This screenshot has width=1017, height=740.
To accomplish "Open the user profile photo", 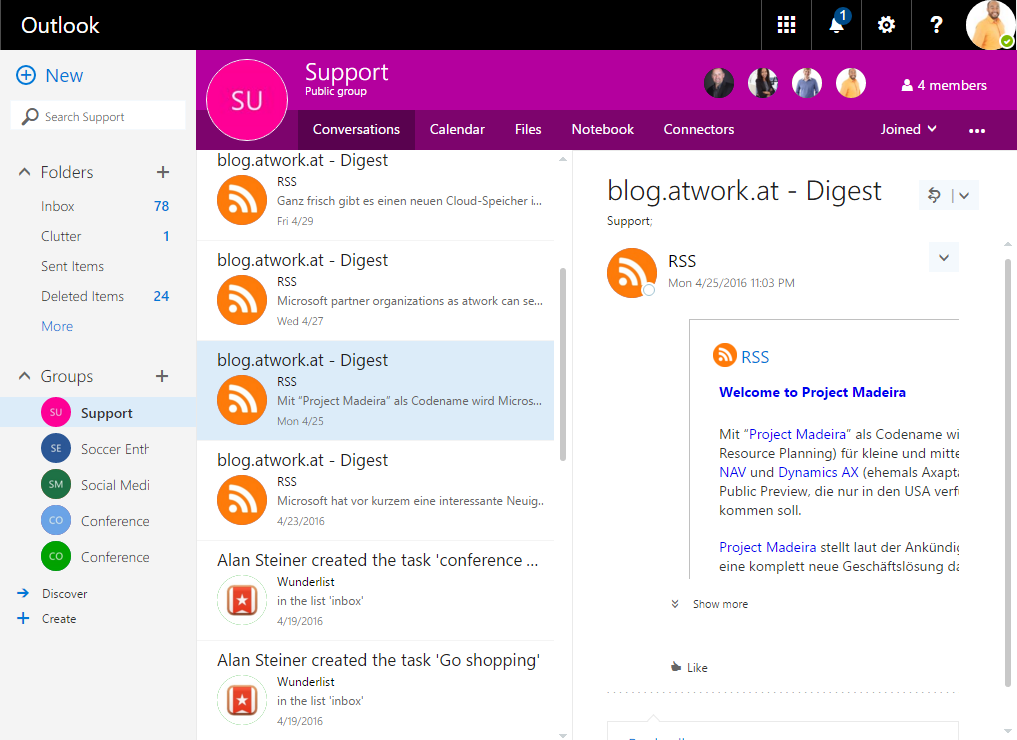I will tap(990, 25).
